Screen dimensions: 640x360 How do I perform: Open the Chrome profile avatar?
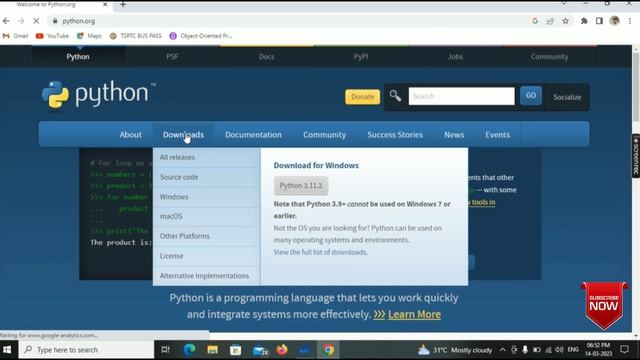click(x=614, y=21)
